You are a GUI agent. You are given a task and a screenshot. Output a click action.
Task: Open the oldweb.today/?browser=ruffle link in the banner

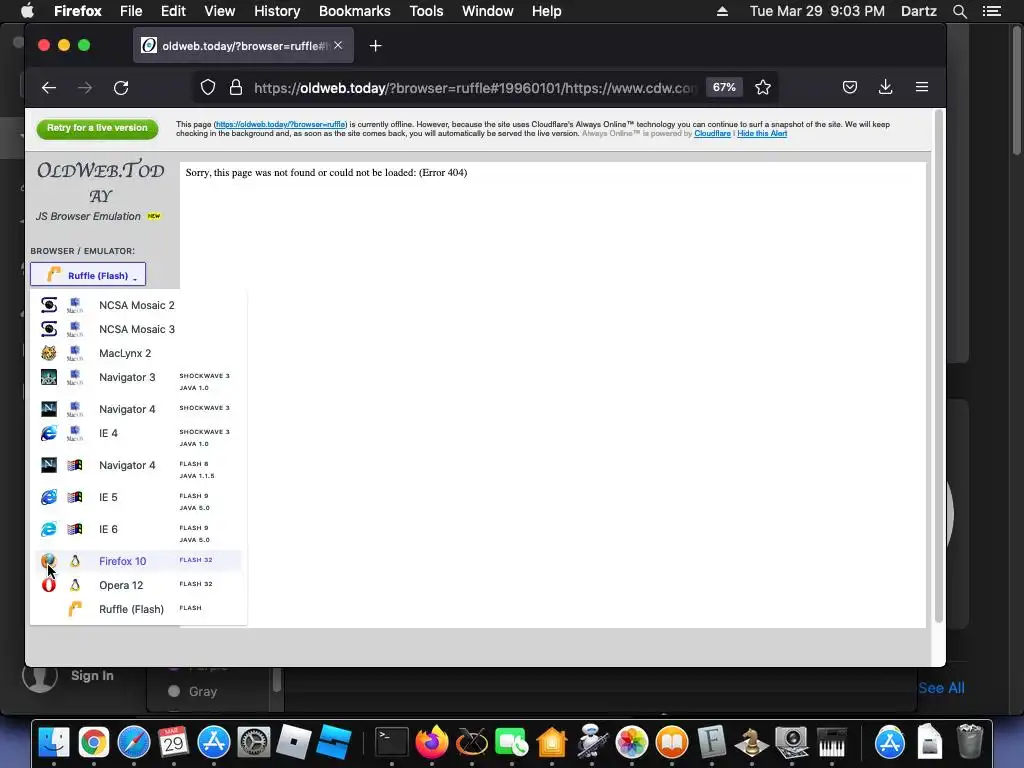pyautogui.click(x=281, y=124)
